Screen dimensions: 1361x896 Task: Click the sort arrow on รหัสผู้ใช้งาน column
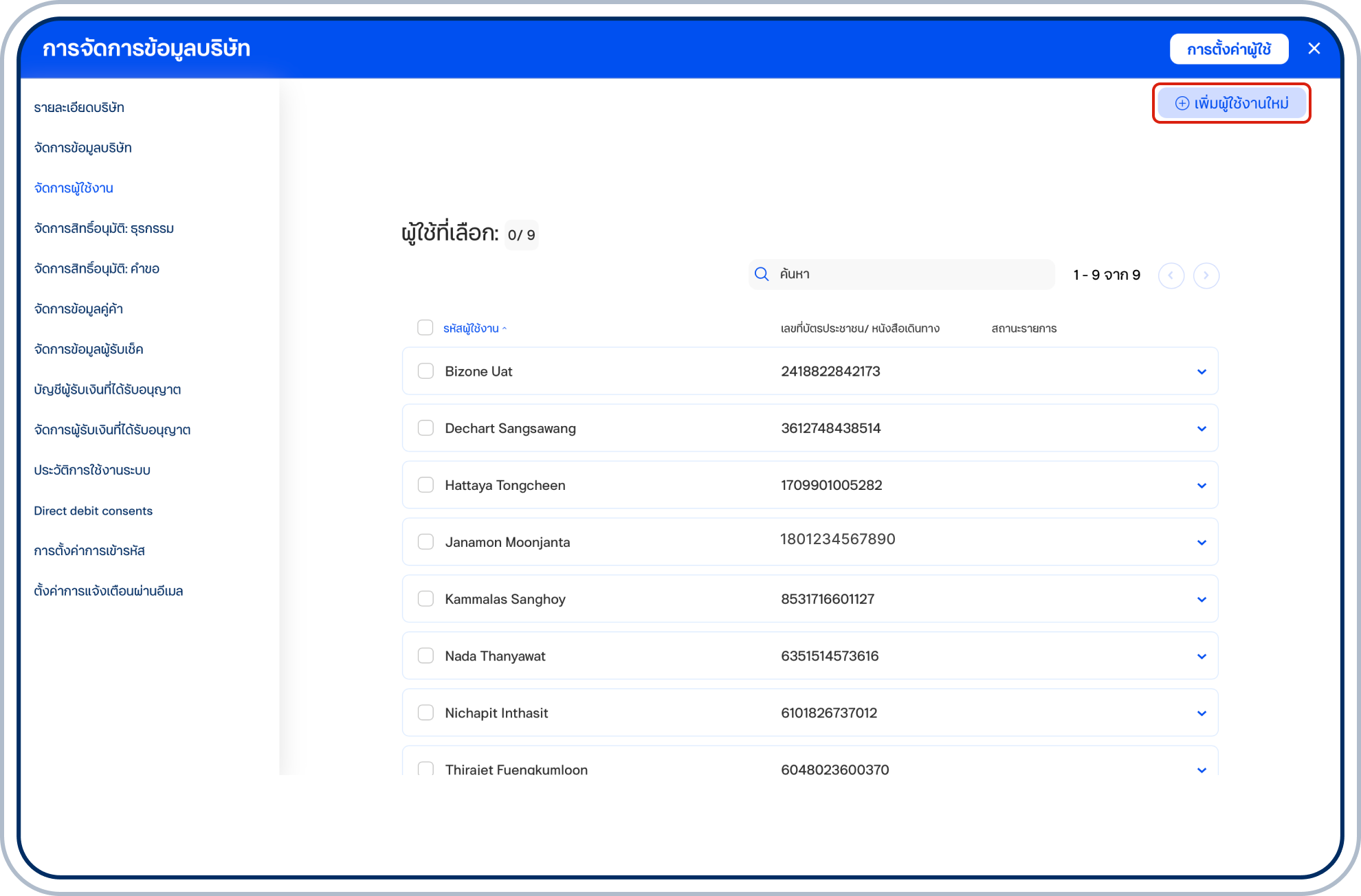(x=505, y=328)
